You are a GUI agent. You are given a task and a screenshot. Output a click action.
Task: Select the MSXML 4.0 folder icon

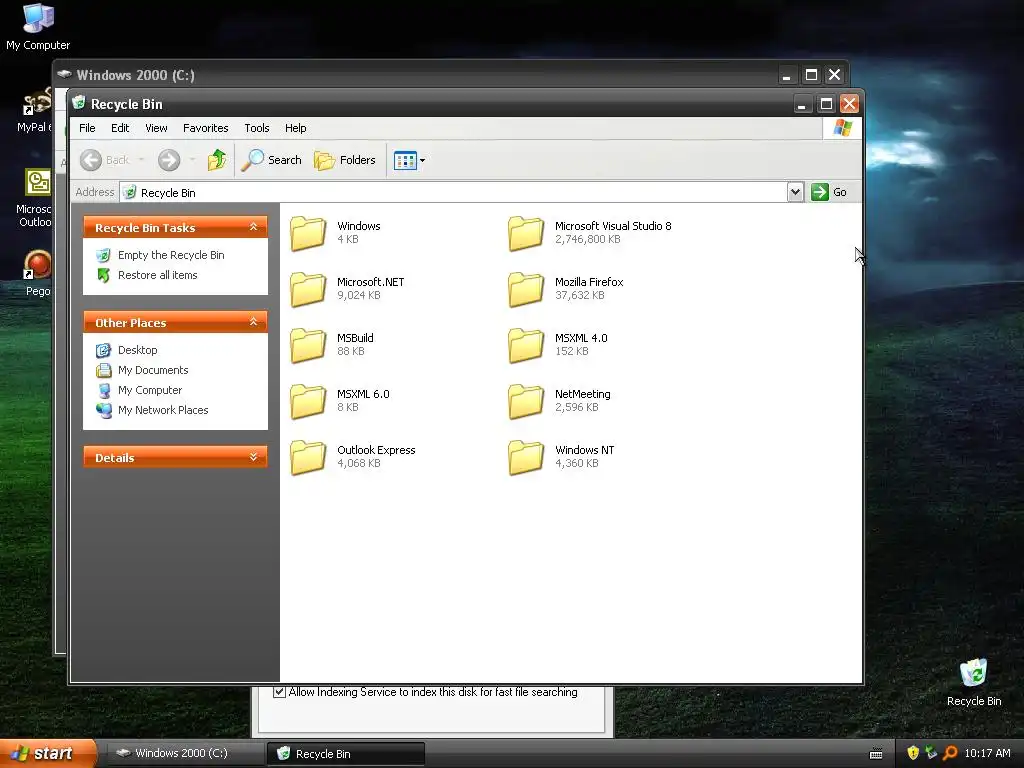click(x=526, y=345)
